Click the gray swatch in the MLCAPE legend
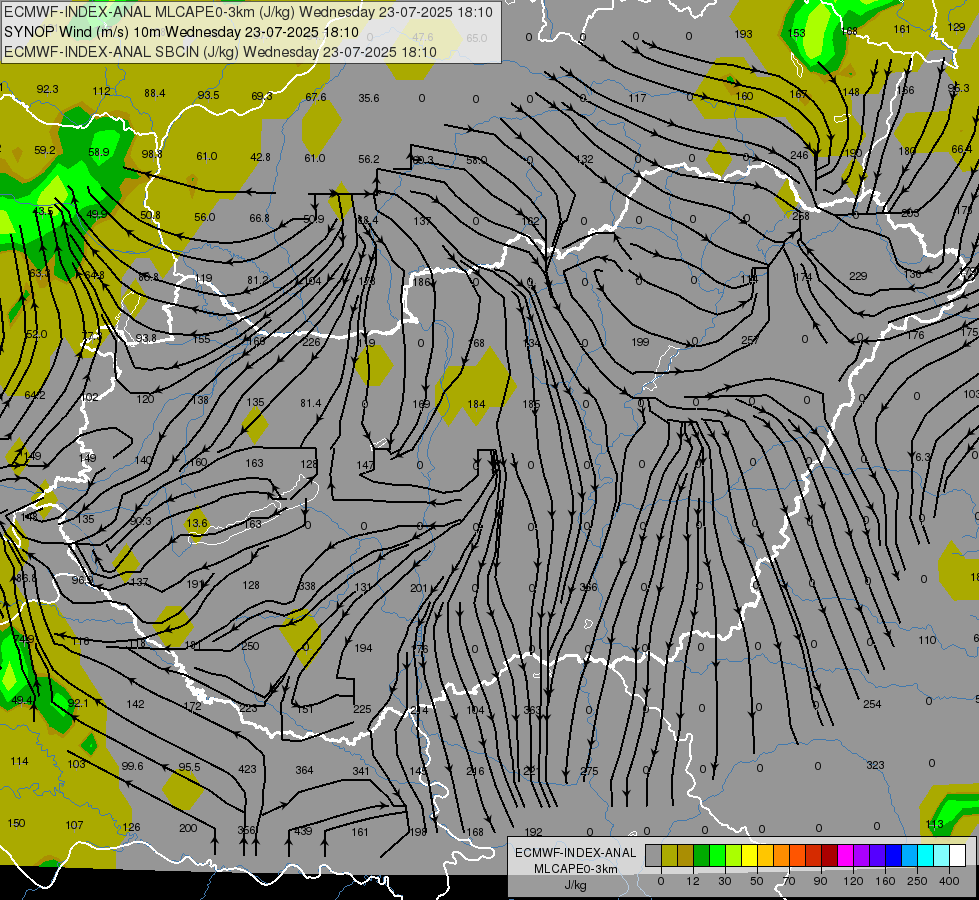The width and height of the screenshot is (979, 900). pyautogui.click(x=653, y=856)
